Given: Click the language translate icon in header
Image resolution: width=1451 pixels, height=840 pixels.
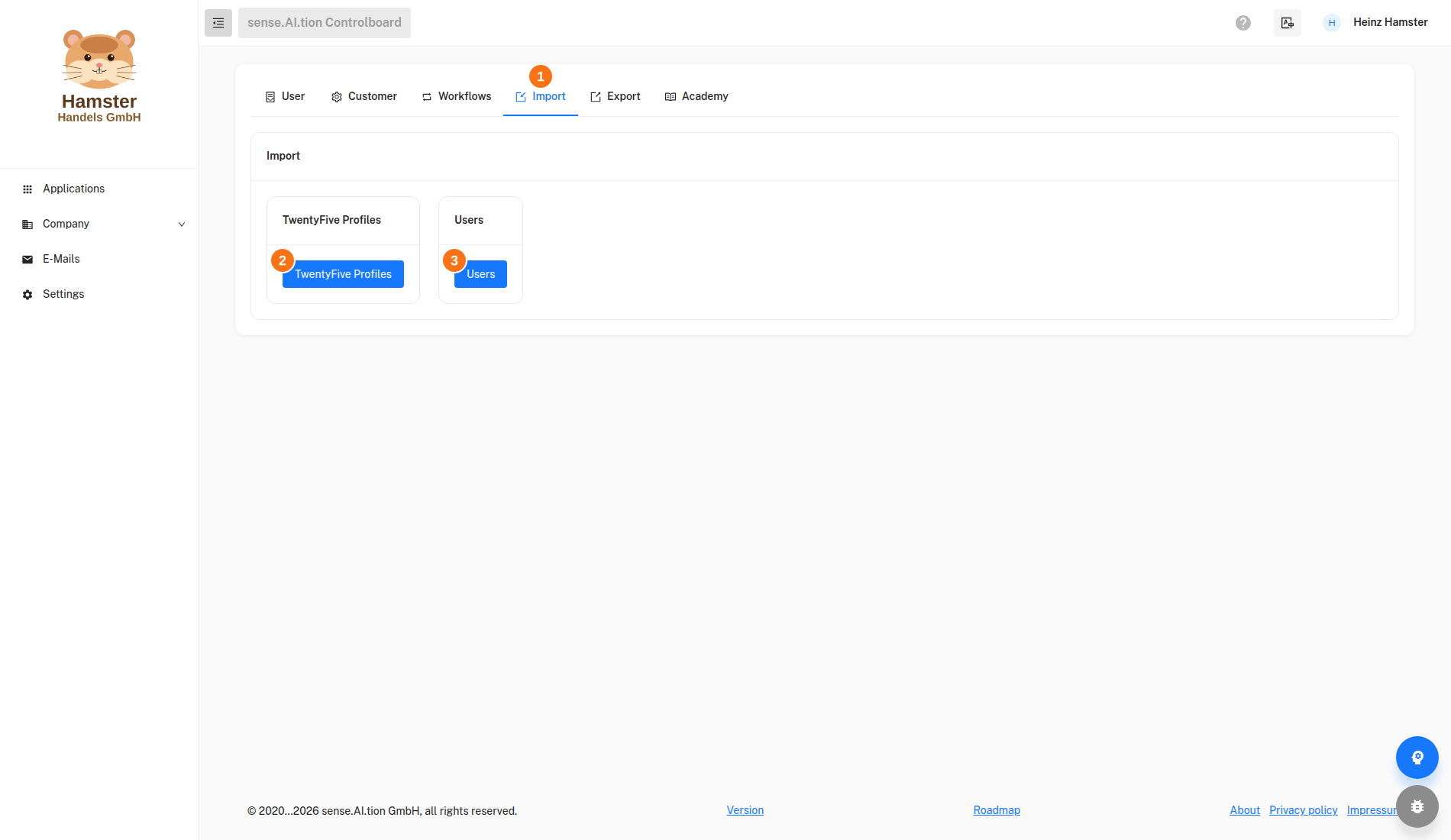Looking at the screenshot, I should click(x=1288, y=23).
